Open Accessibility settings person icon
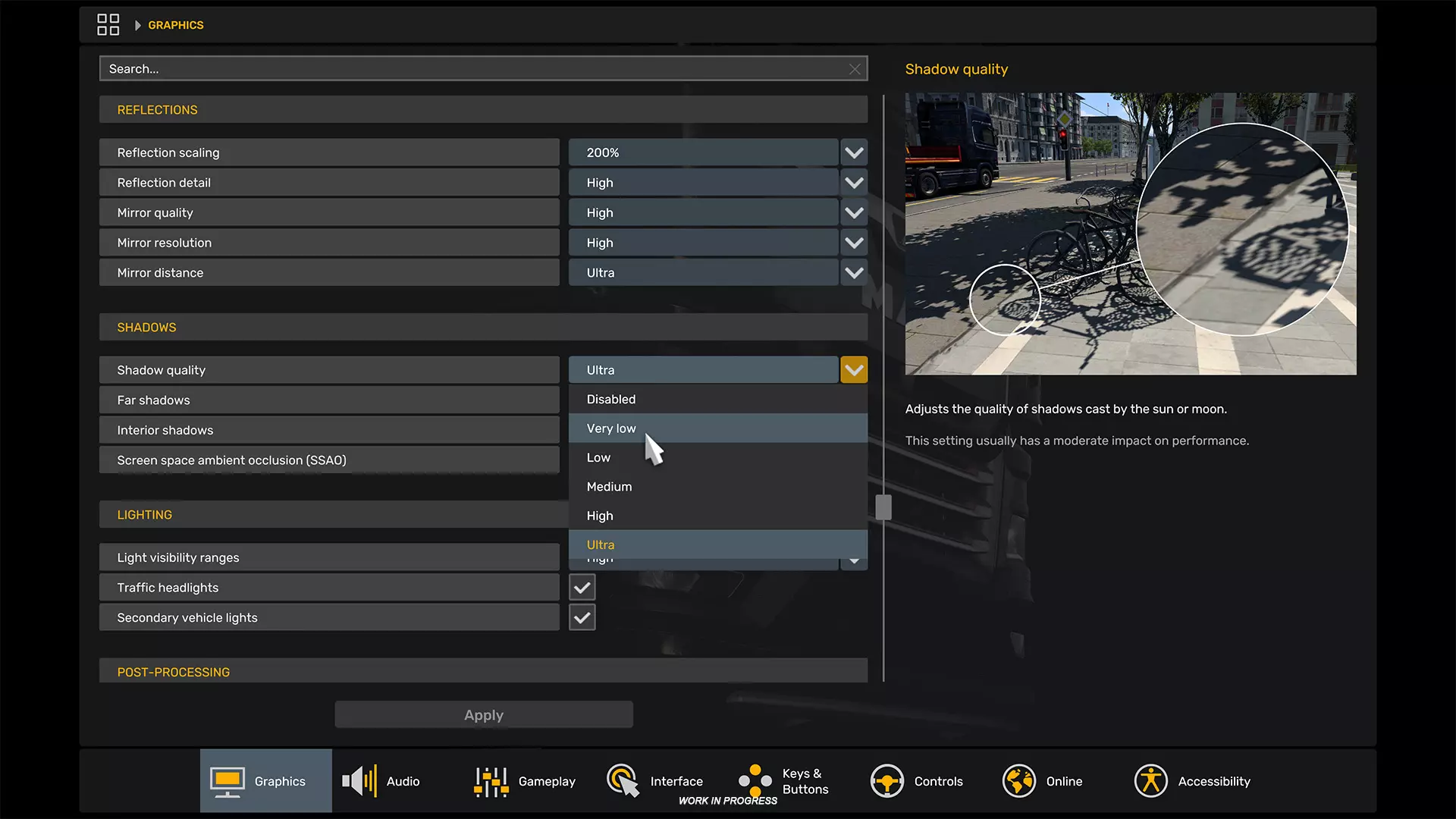 pyautogui.click(x=1150, y=781)
